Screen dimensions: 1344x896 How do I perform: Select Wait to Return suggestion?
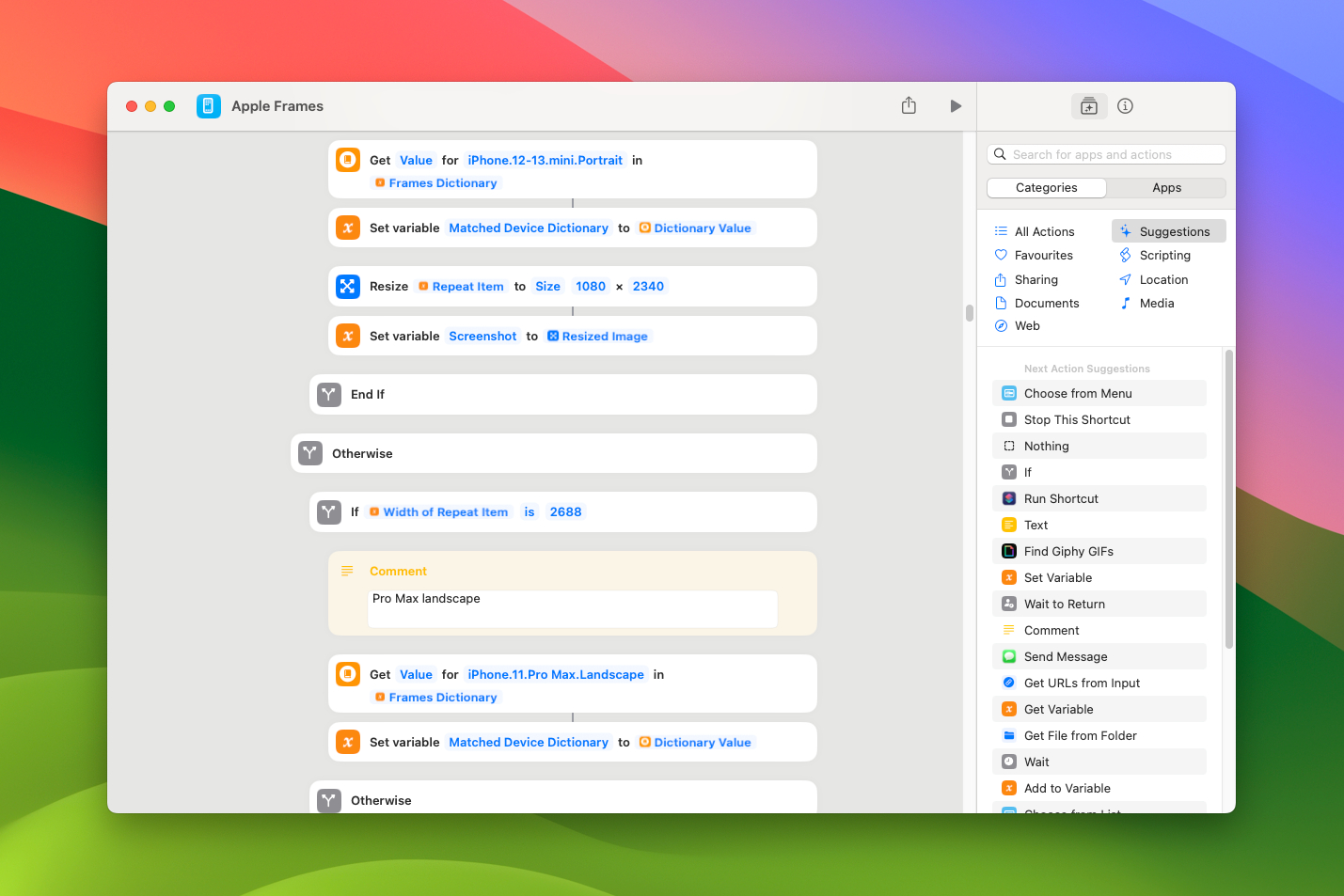click(1099, 604)
